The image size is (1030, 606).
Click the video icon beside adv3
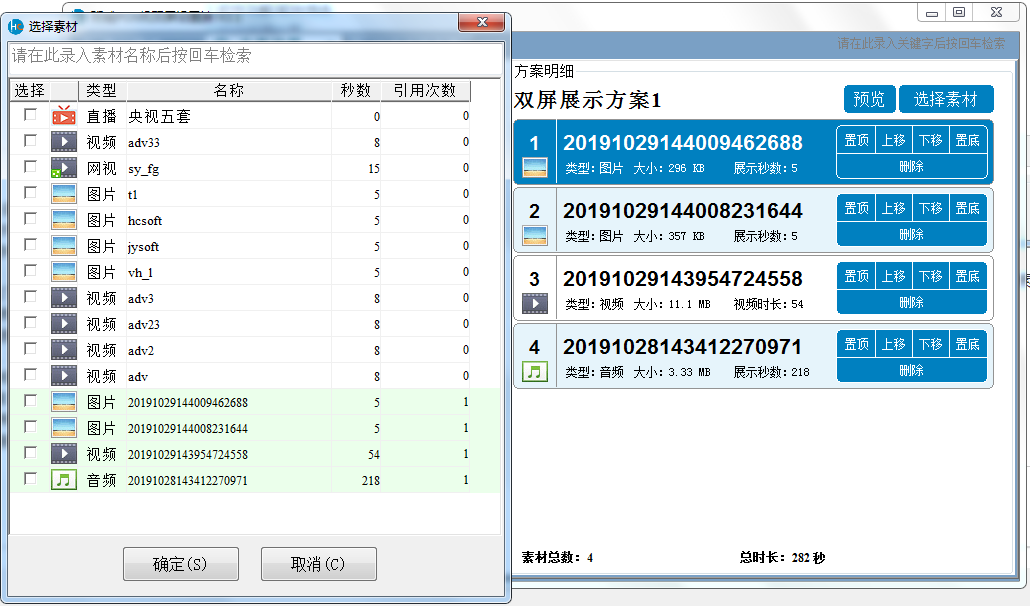(x=64, y=297)
